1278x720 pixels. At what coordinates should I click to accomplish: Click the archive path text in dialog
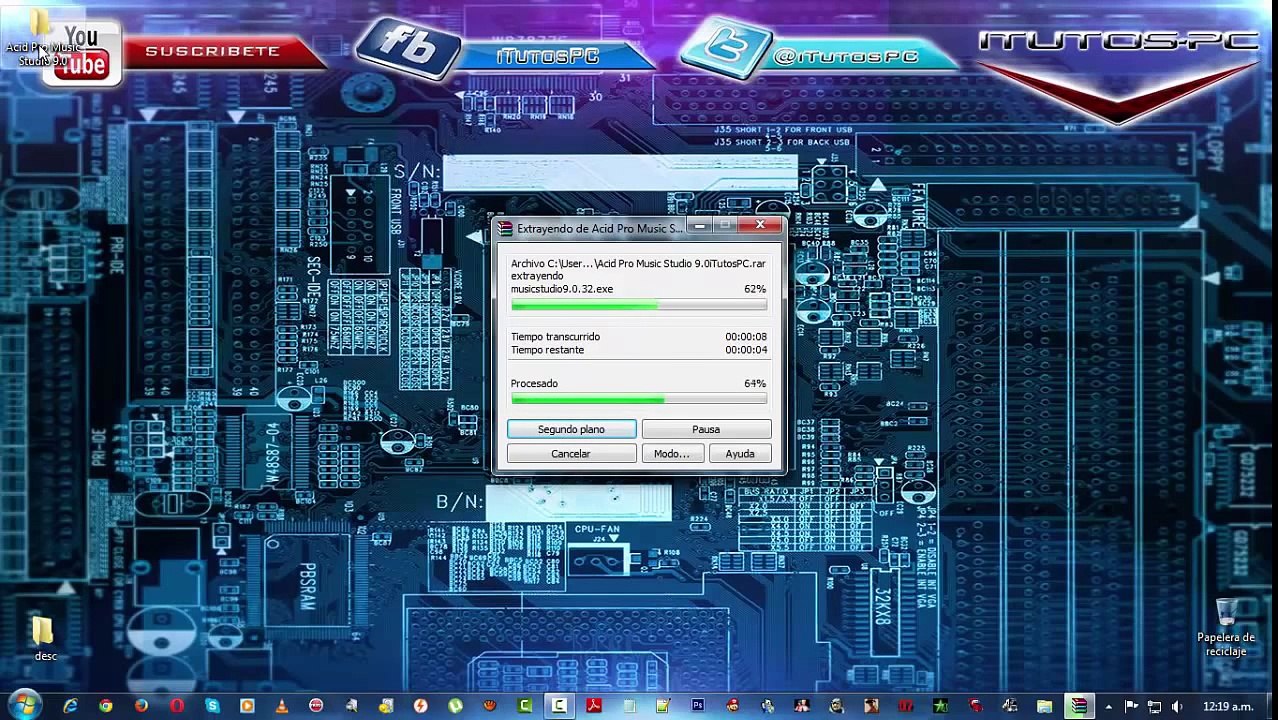click(638, 264)
